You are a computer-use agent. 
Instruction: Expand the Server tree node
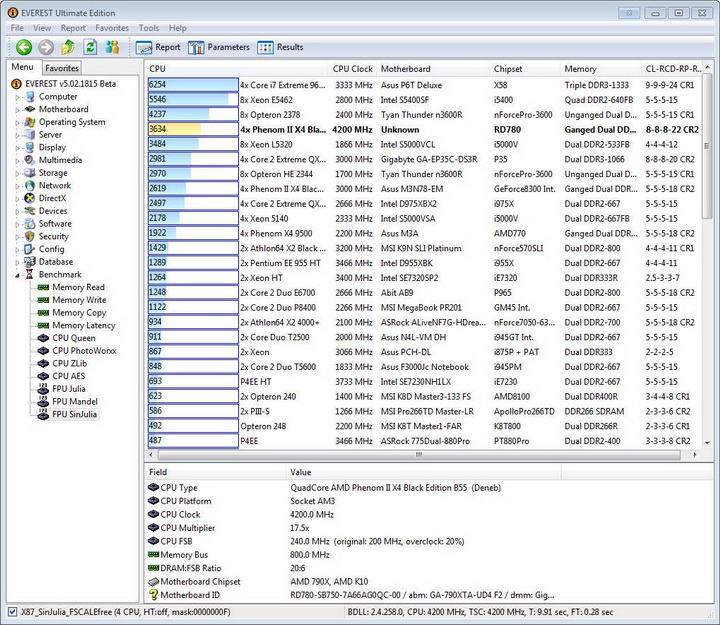(17, 135)
